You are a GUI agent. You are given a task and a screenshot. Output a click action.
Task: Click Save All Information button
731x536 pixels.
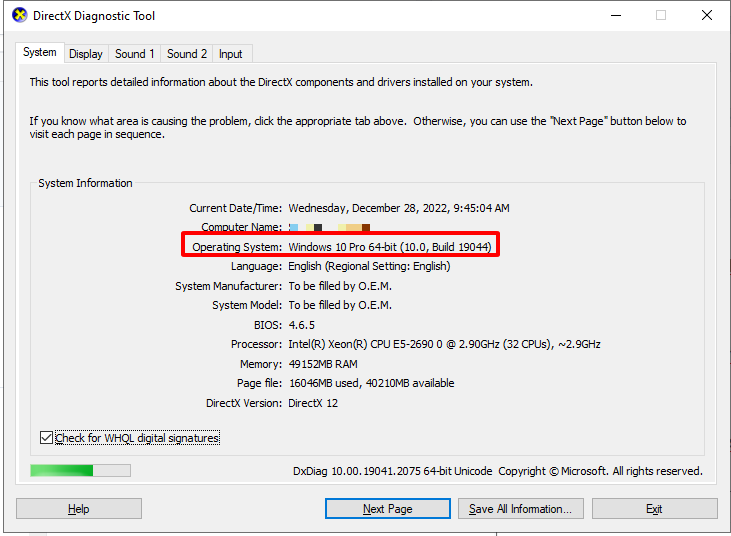pos(521,509)
